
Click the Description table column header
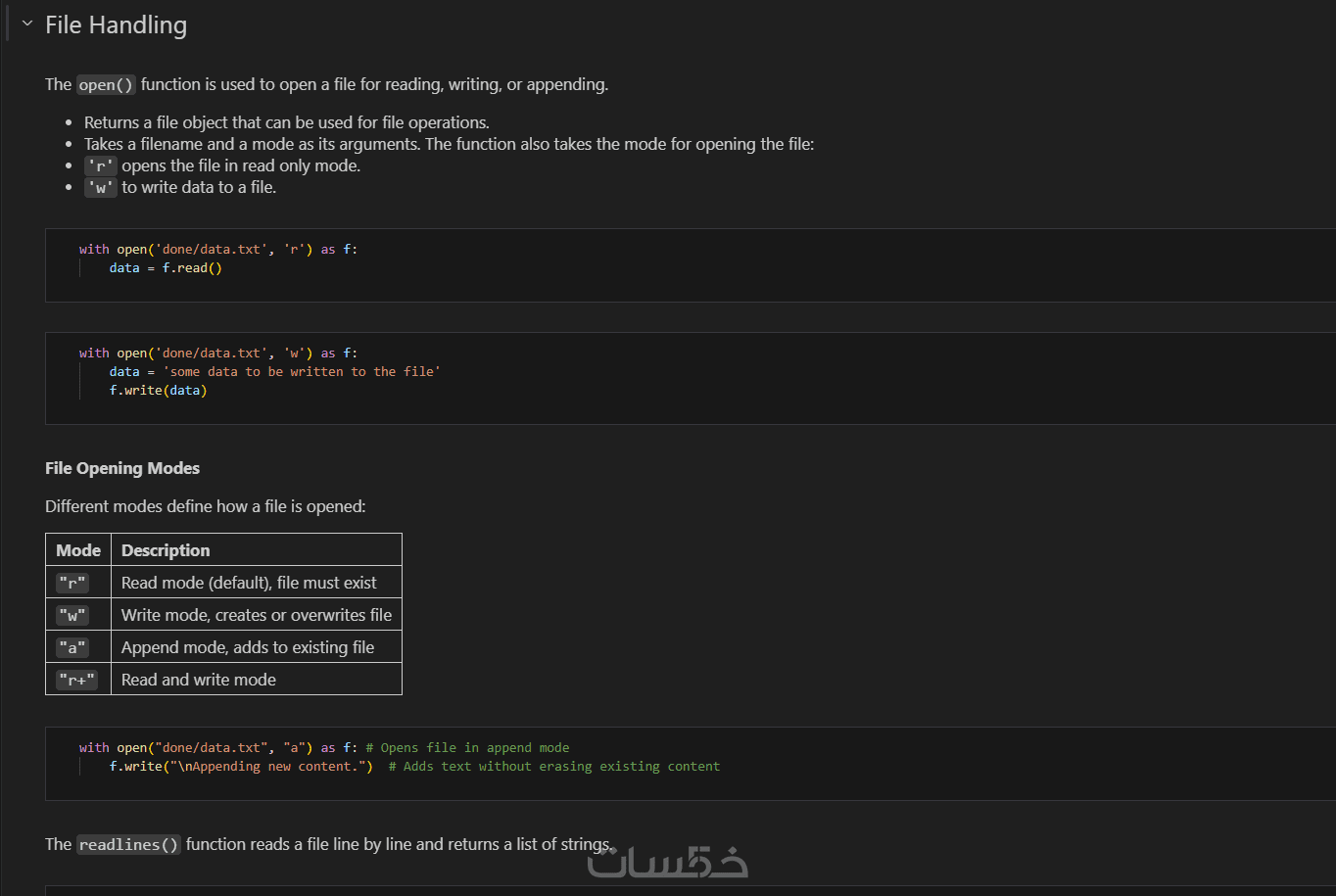point(166,550)
